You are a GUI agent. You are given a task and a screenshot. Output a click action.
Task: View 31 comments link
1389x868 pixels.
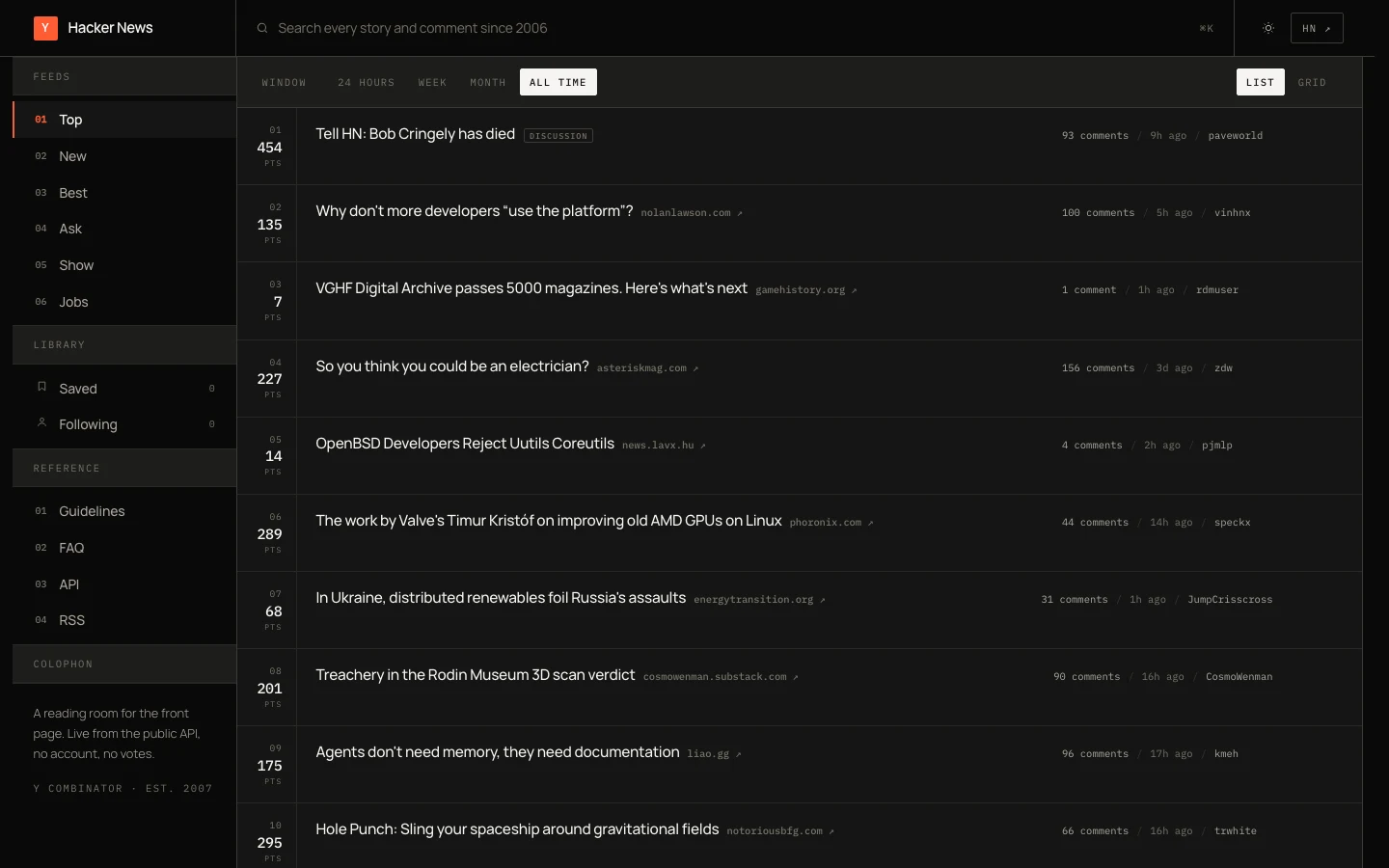click(1075, 600)
